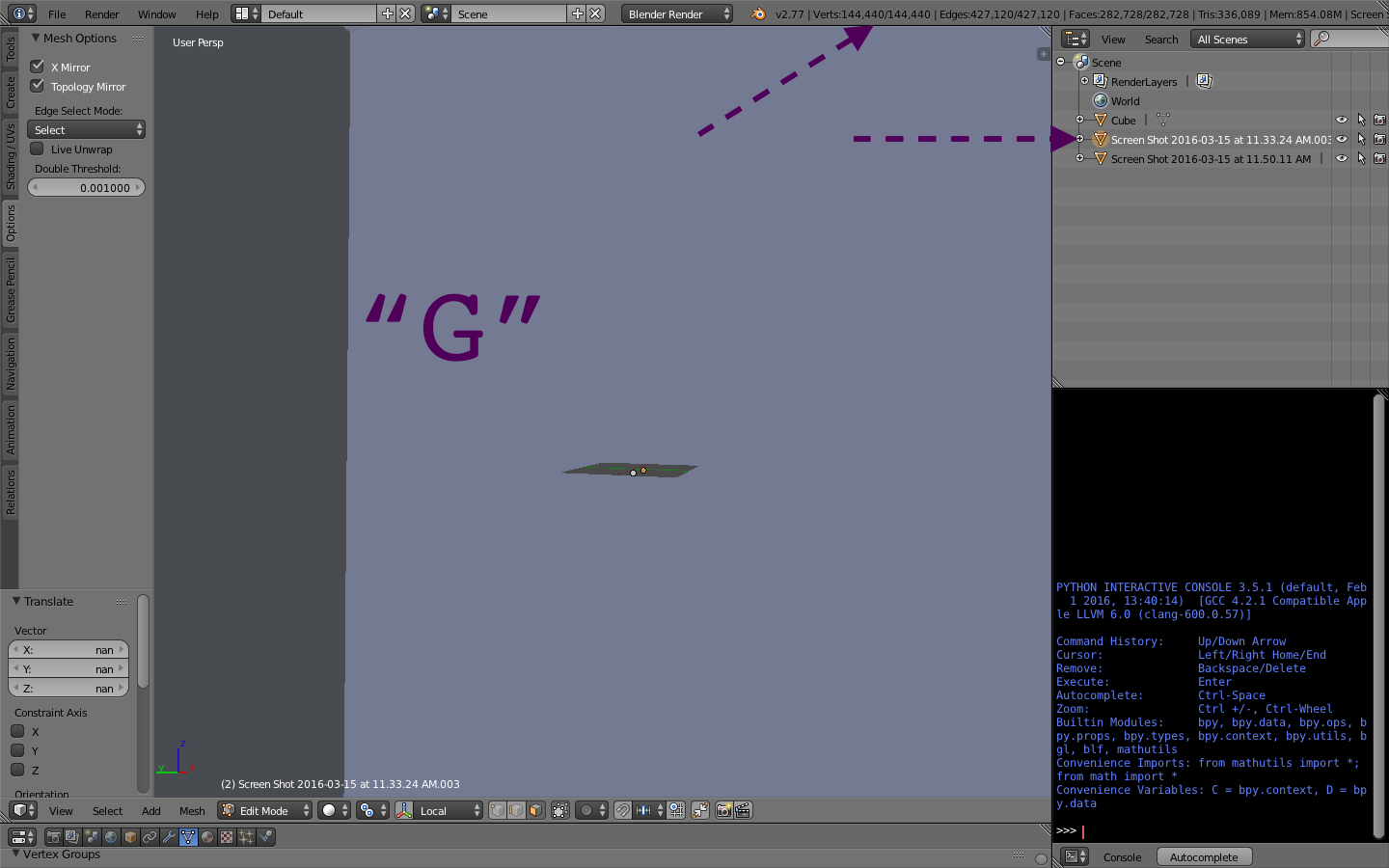
Task: Click the snap magnet icon
Action: 624,811
